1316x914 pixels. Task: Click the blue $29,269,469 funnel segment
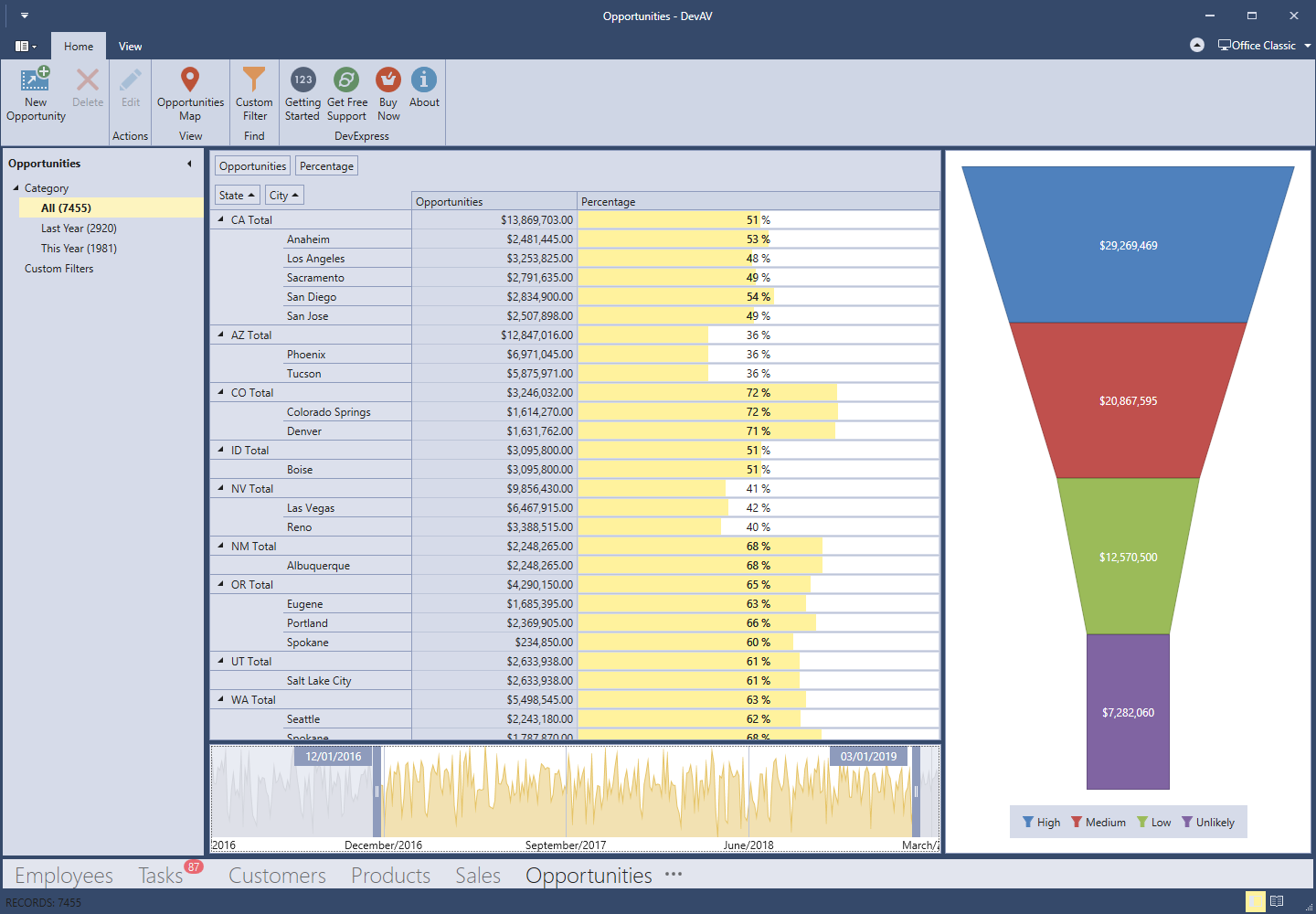click(x=1128, y=245)
